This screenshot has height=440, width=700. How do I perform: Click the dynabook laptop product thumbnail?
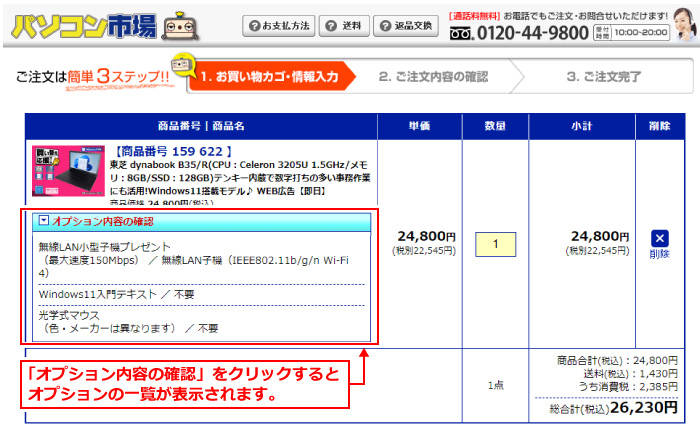click(x=67, y=168)
